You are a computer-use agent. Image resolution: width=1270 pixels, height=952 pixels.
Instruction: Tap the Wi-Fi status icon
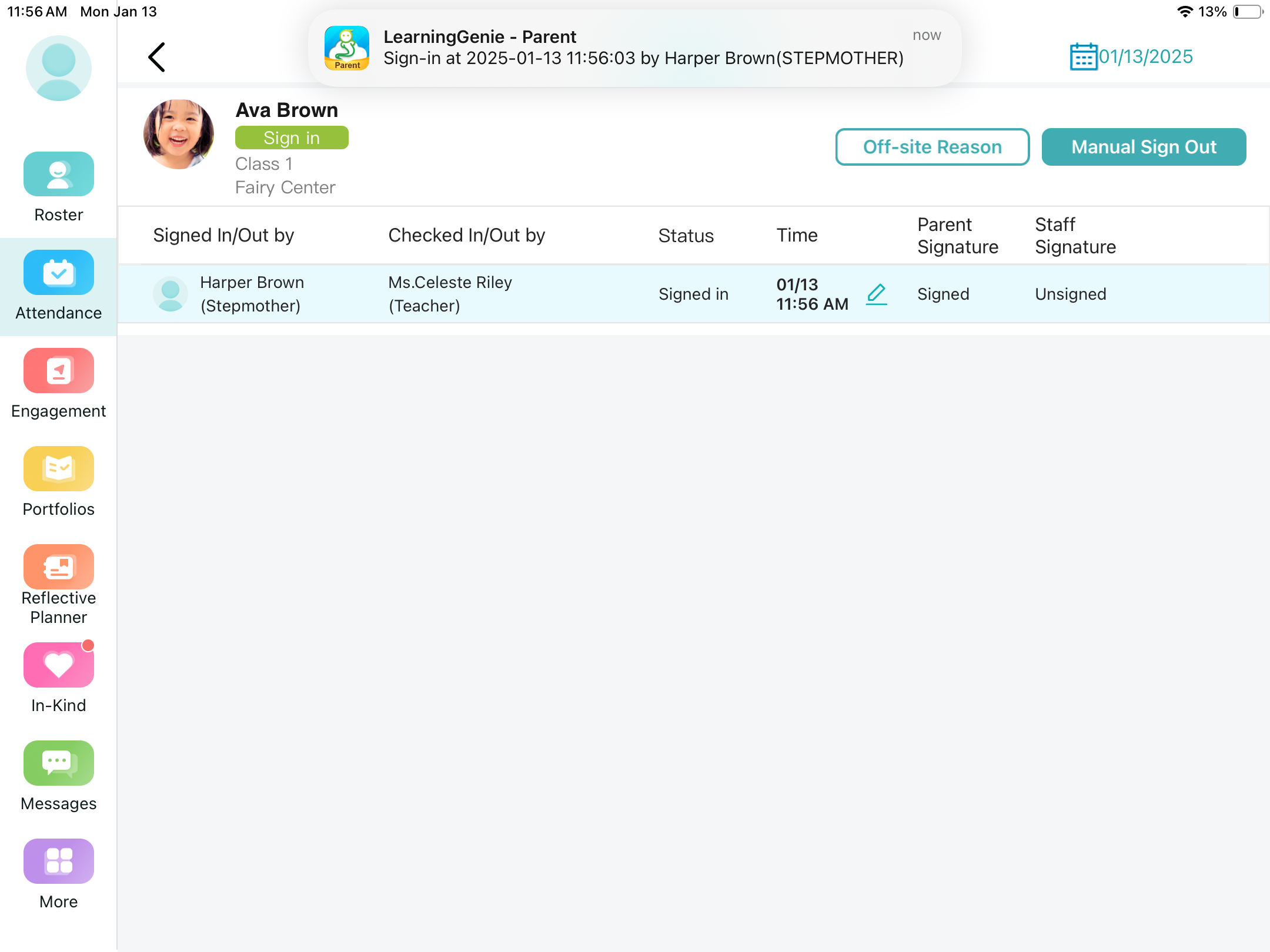pos(1185,12)
